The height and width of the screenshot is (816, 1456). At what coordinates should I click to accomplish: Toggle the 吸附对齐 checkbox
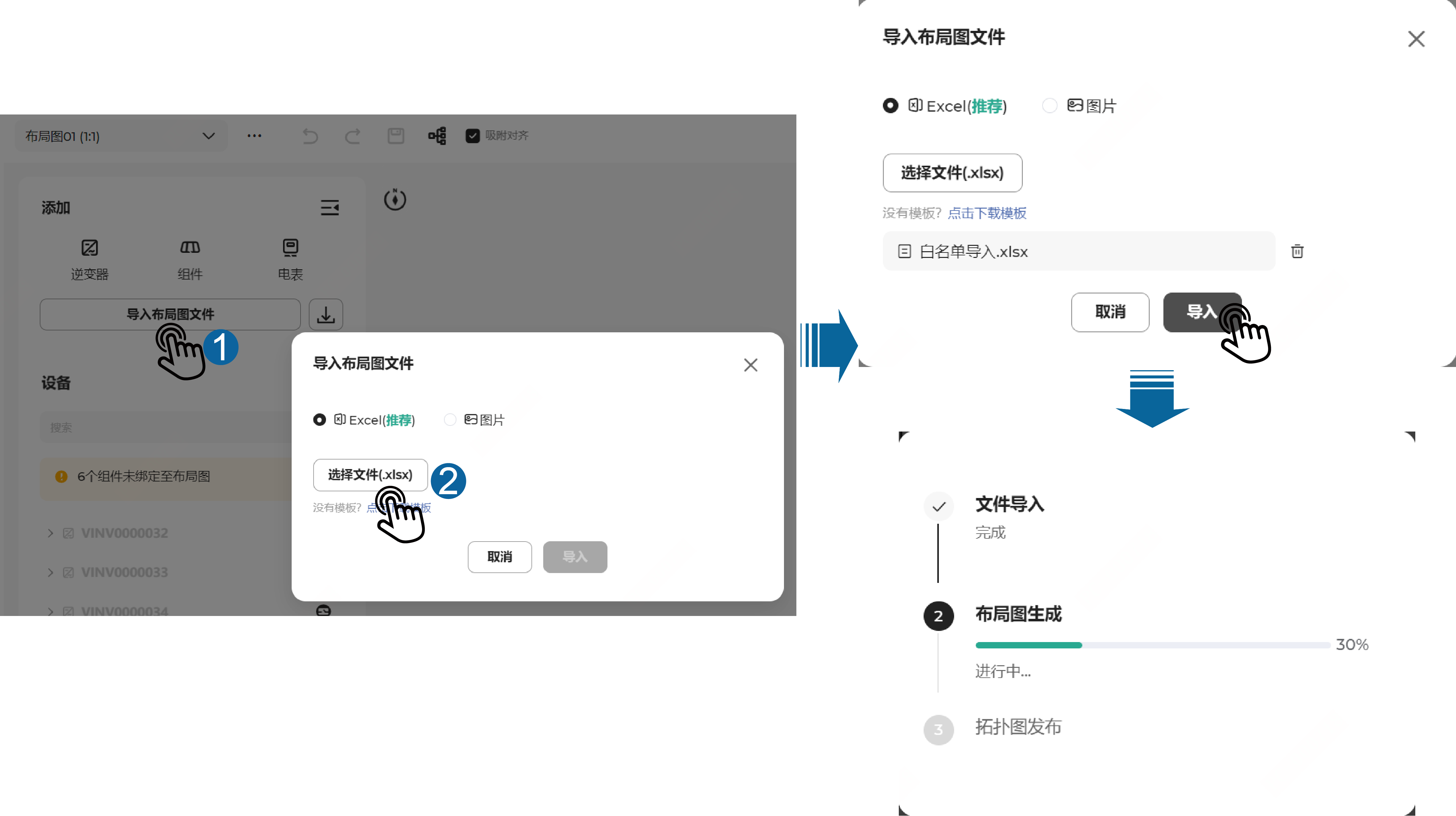(x=472, y=135)
